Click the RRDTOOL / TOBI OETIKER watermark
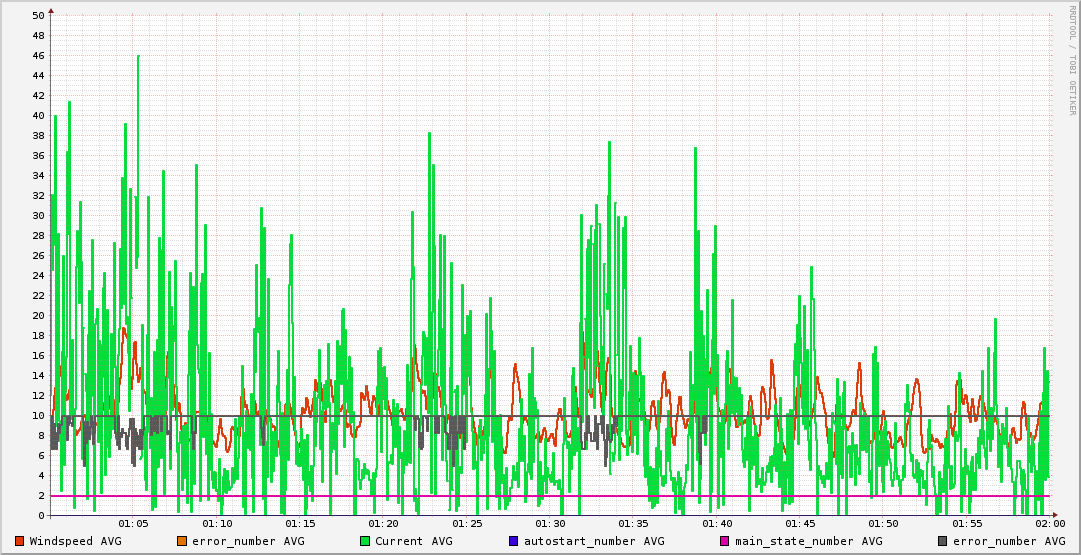 pyautogui.click(x=1072, y=60)
